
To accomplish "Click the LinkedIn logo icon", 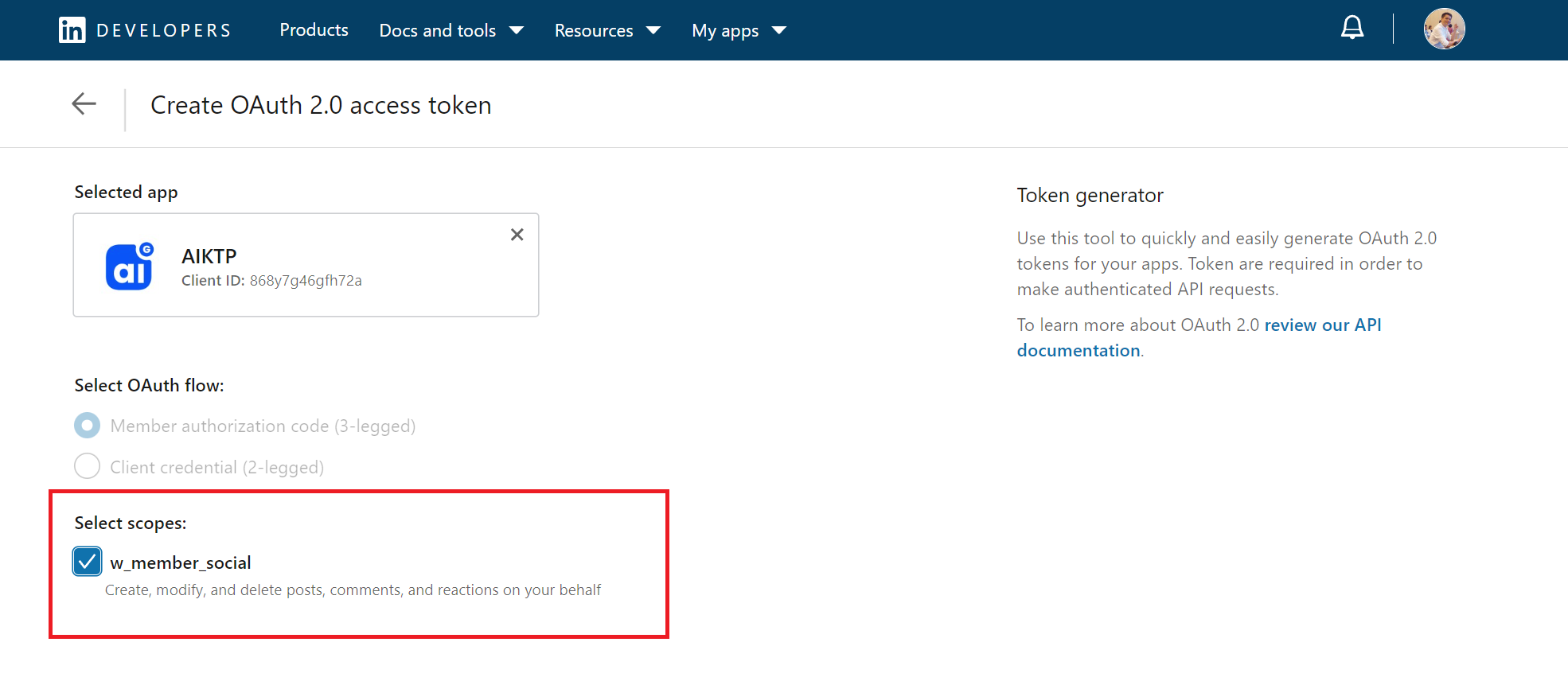I will click(x=72, y=30).
